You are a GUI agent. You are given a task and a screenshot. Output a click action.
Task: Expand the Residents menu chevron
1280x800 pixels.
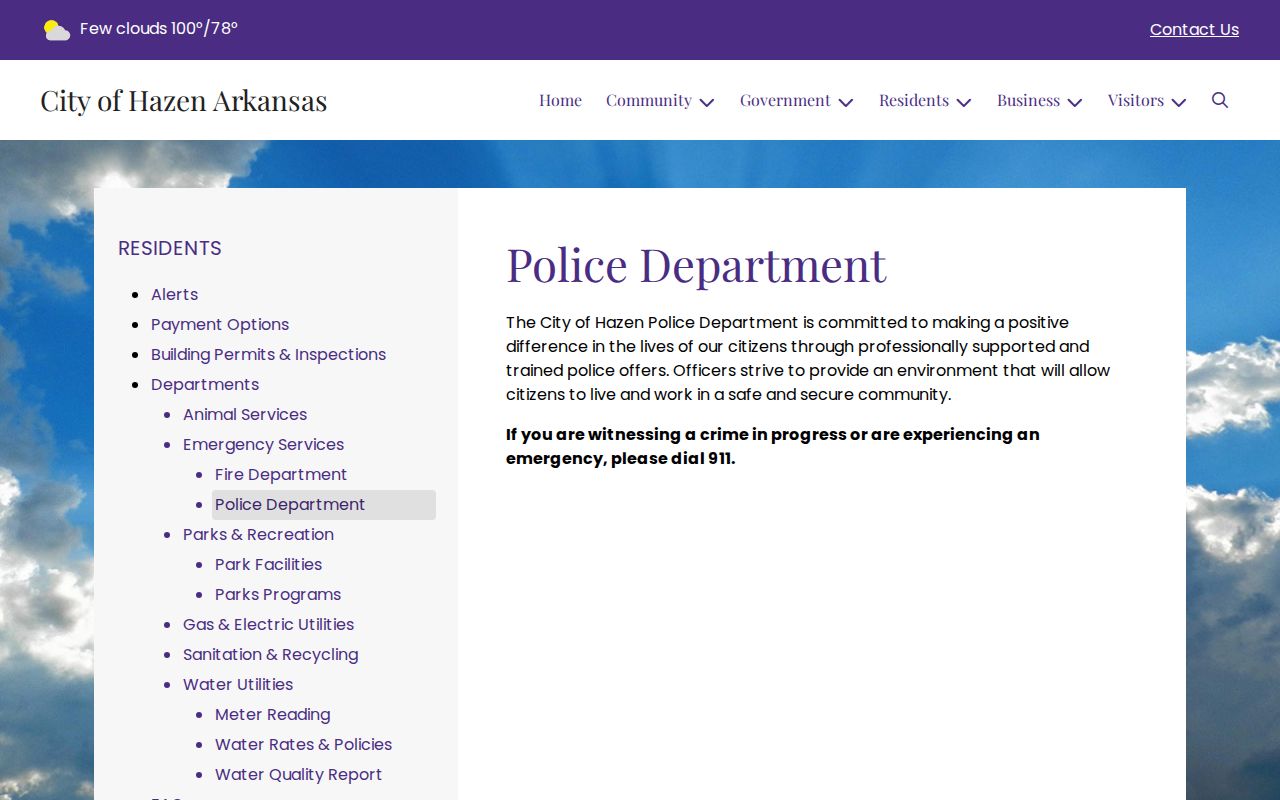(x=964, y=102)
